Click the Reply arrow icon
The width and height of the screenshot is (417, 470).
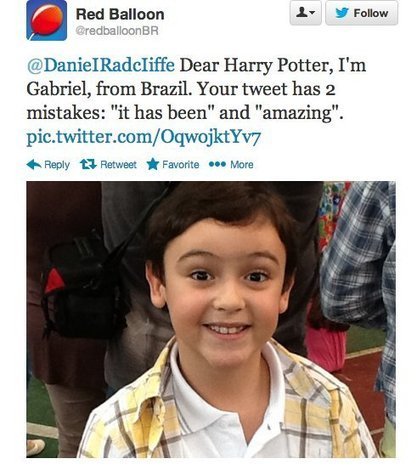34,164
